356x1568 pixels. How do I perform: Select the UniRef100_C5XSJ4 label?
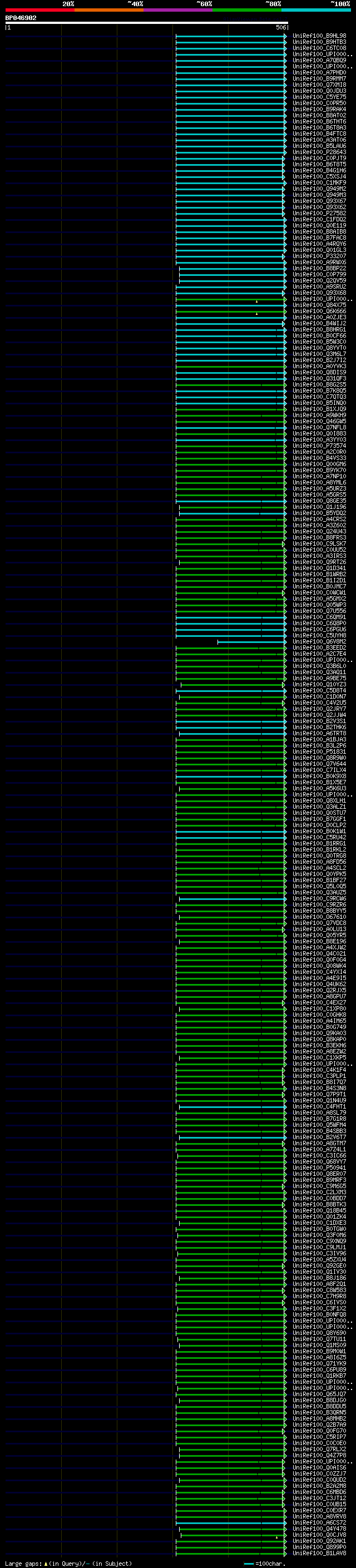tap(319, 176)
